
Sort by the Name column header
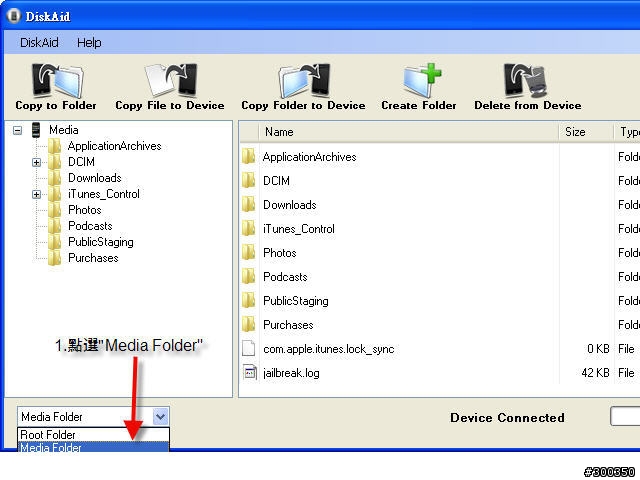[408, 132]
